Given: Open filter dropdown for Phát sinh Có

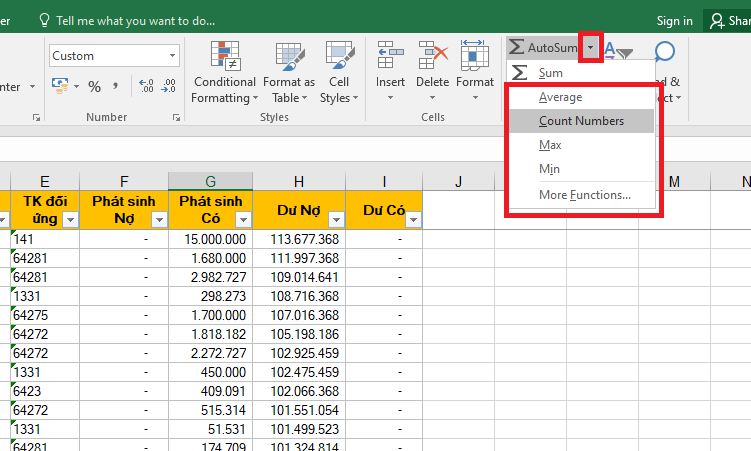Looking at the screenshot, I should click(243, 220).
